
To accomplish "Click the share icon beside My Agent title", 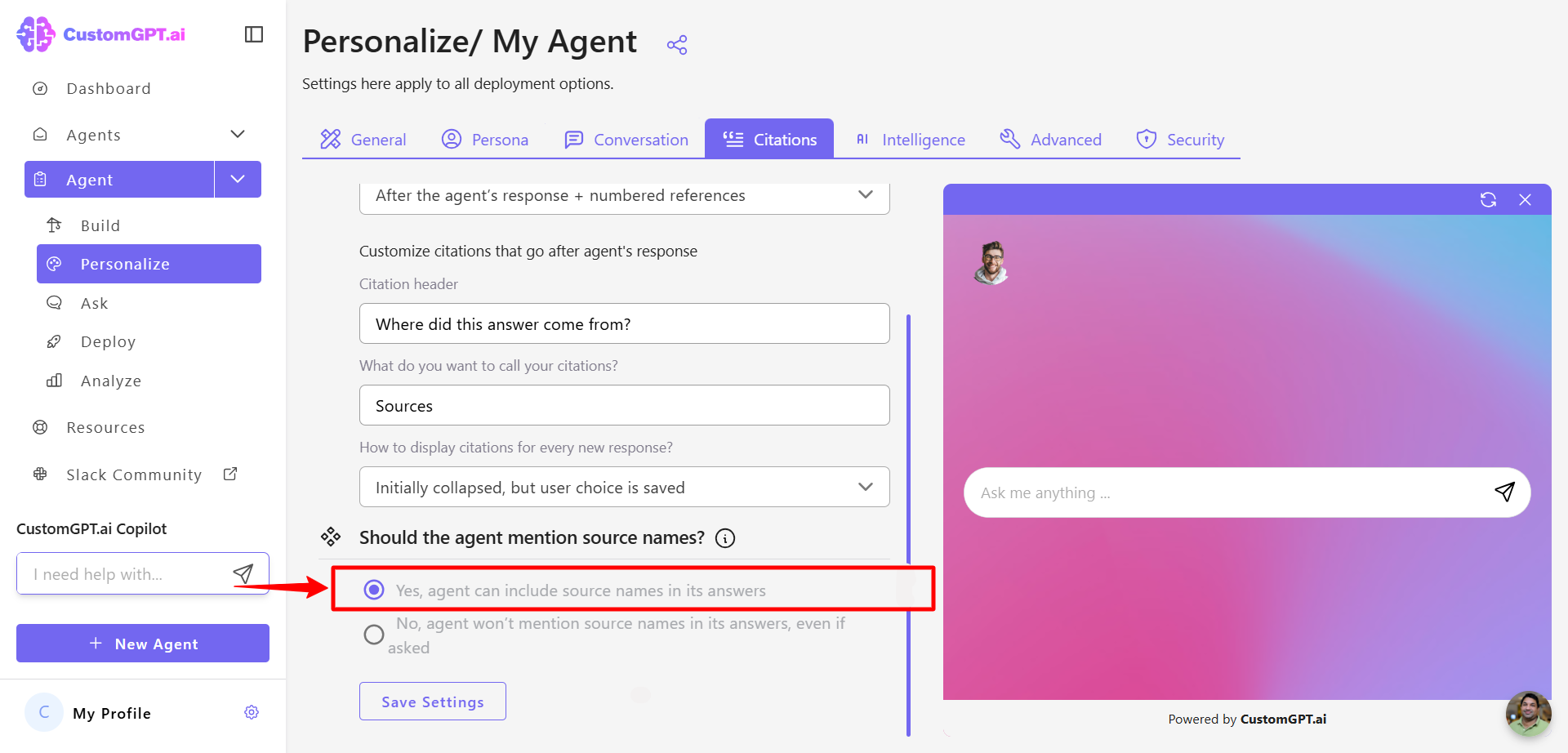I will (x=677, y=44).
